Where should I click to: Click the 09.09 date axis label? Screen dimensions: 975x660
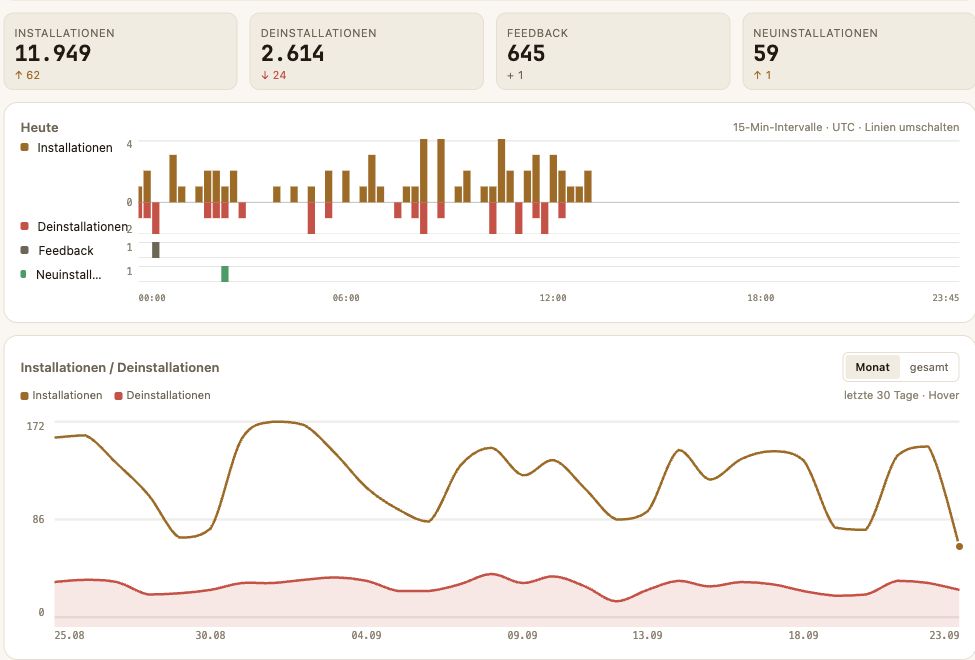tap(522, 635)
